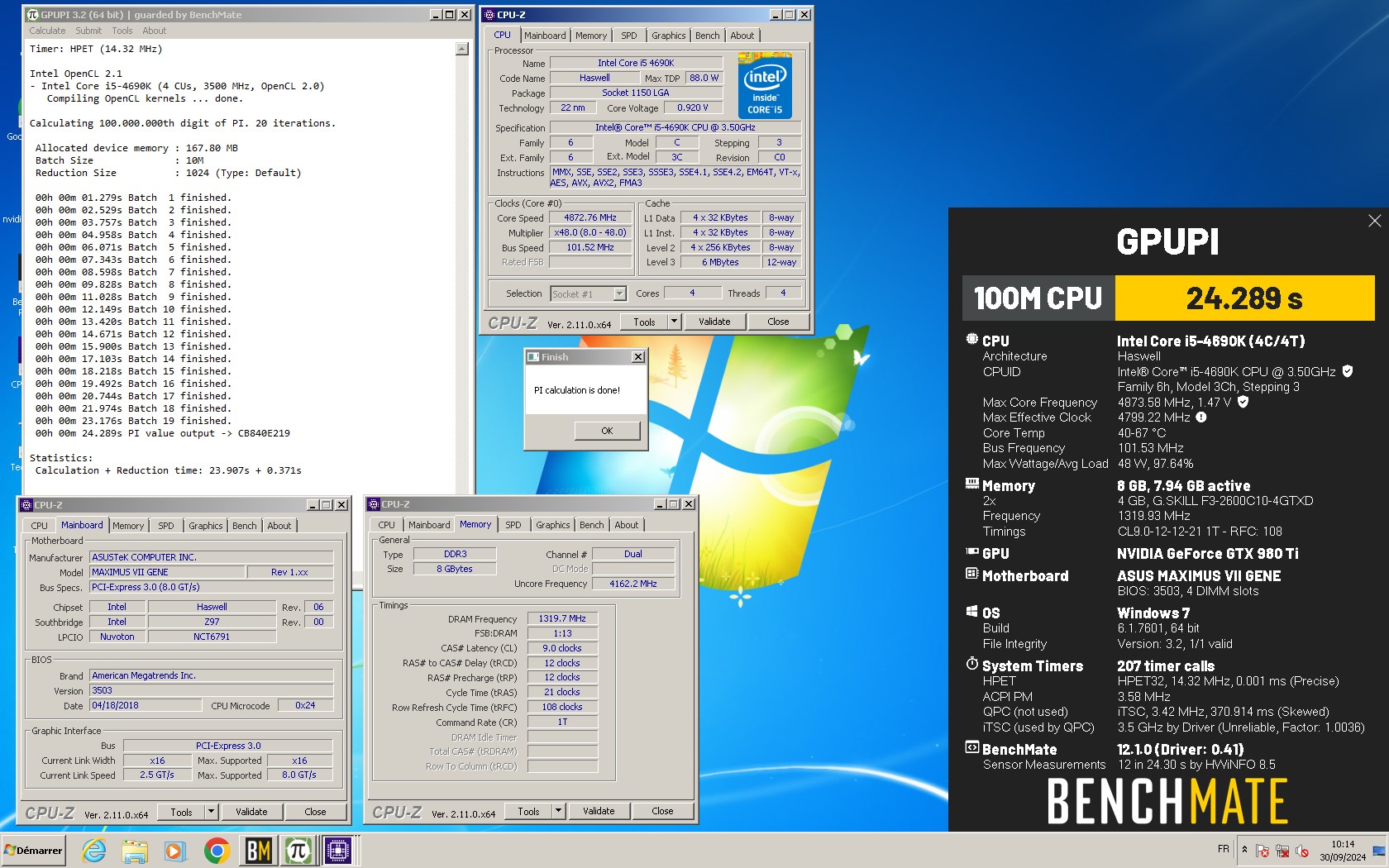The image size is (1389, 868).
Task: Click the network tray icon
Action: point(1282,851)
